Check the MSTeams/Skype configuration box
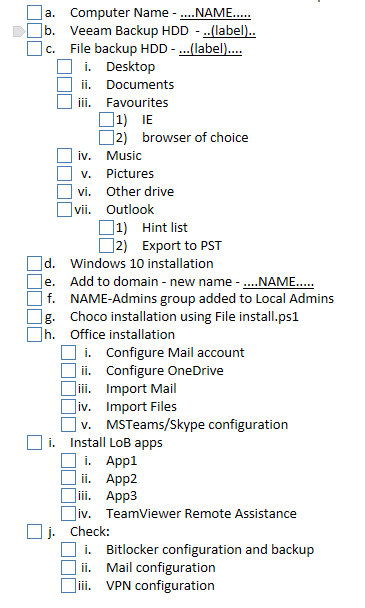 (x=68, y=424)
